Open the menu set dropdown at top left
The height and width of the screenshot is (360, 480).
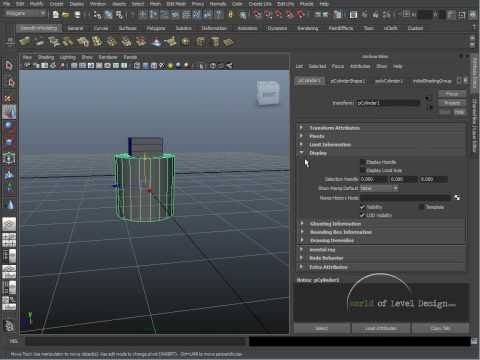click(25, 14)
